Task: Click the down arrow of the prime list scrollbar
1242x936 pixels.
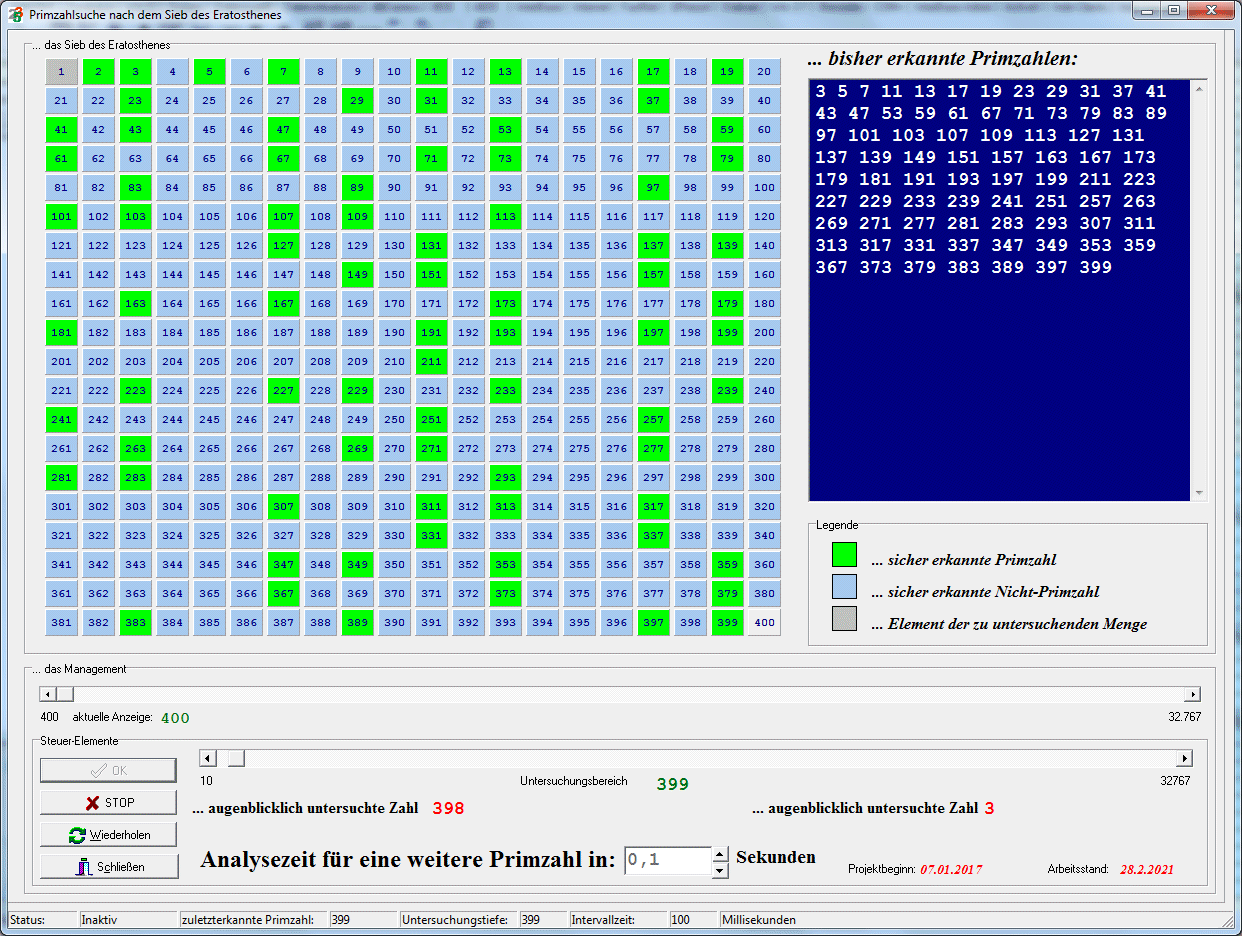Action: point(1199,492)
